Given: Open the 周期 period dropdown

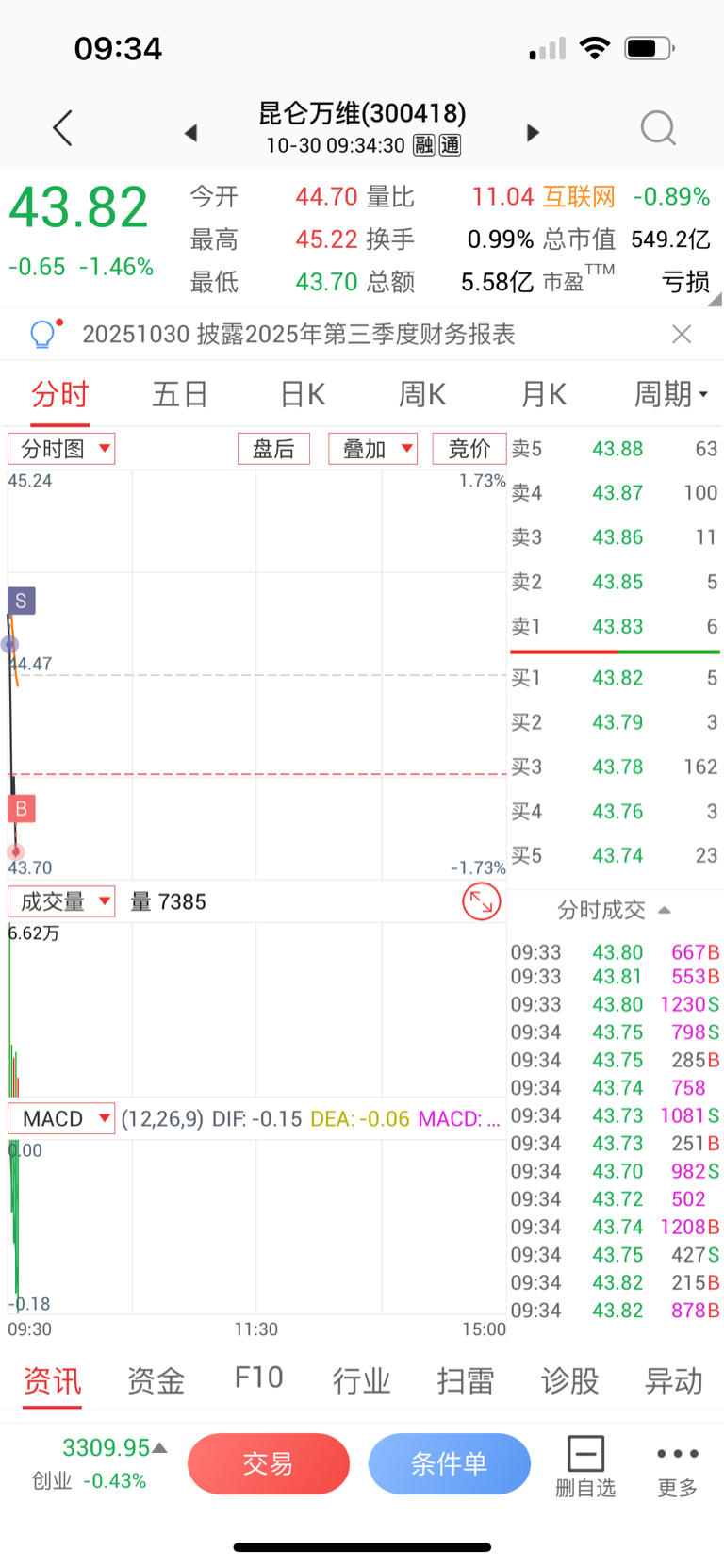Looking at the screenshot, I should click(671, 394).
